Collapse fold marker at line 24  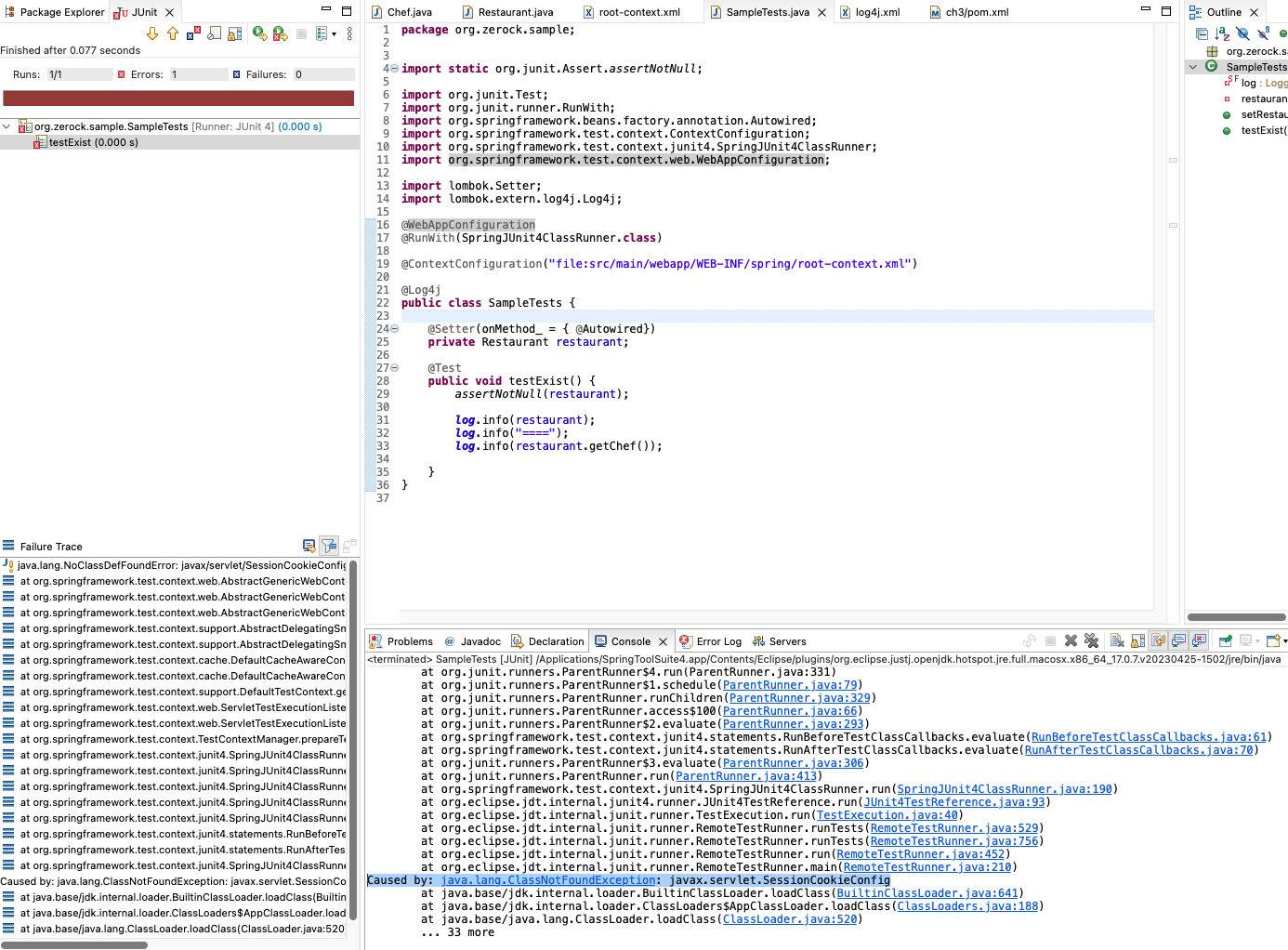[394, 329]
